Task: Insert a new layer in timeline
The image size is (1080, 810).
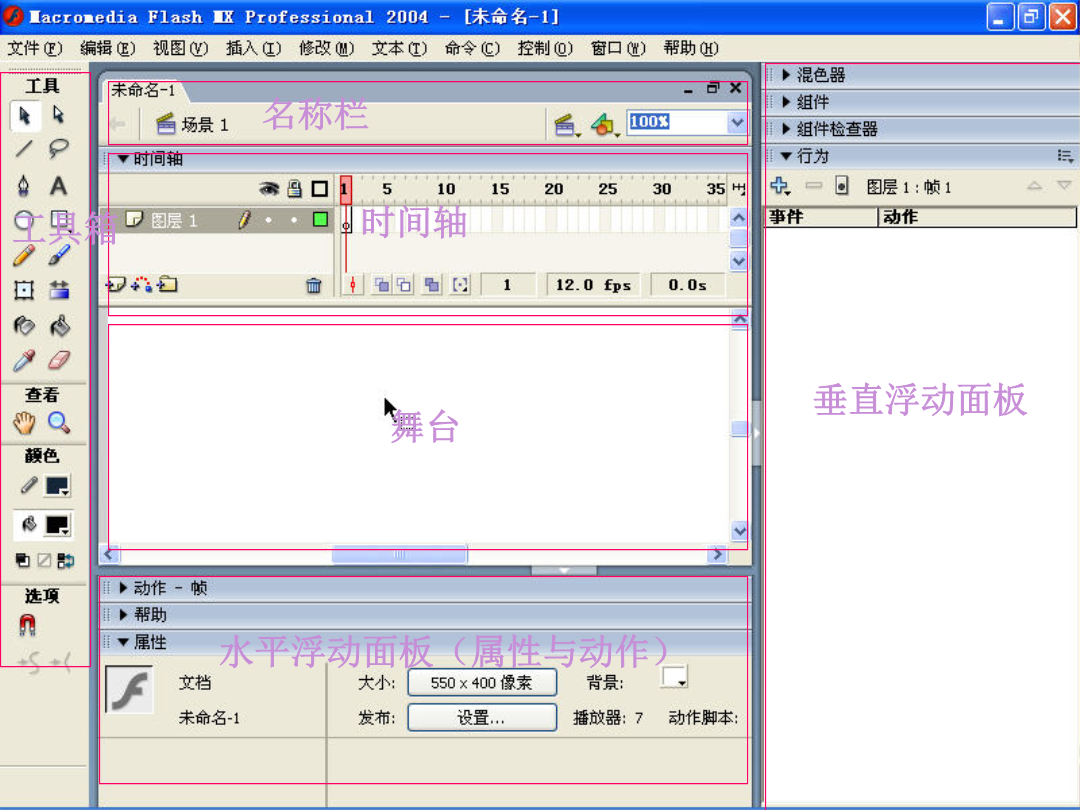Action: (x=115, y=284)
